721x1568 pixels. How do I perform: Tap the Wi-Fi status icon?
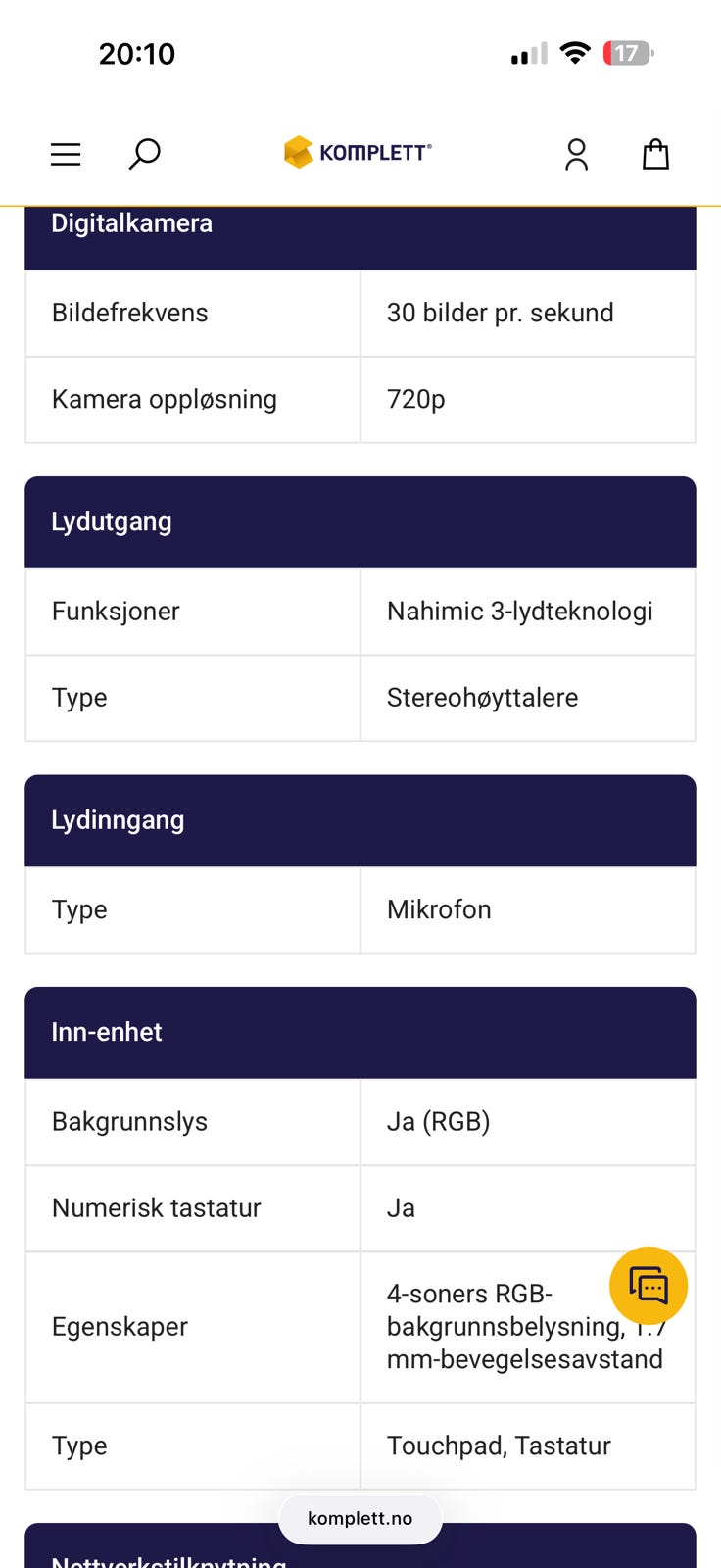click(x=575, y=53)
